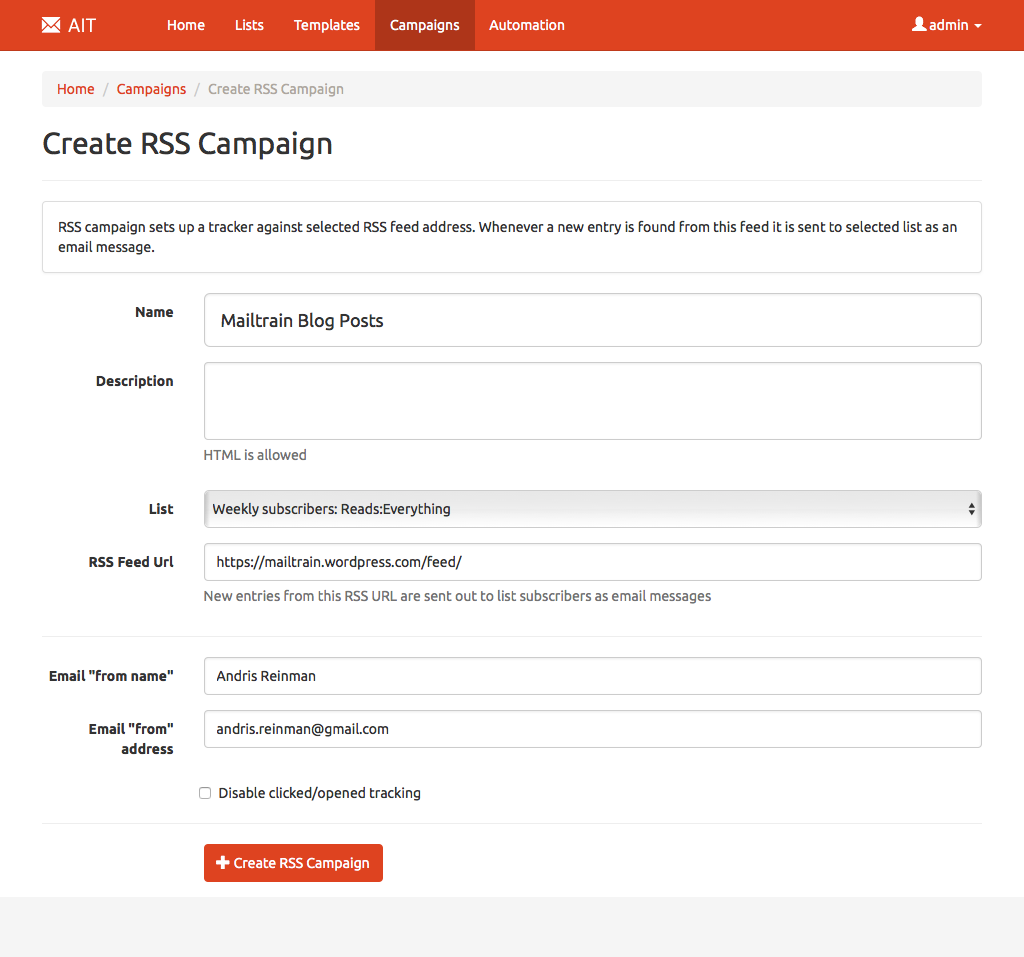Click the Email "from" address field
Viewport: 1024px width, 957px height.
tap(592, 729)
